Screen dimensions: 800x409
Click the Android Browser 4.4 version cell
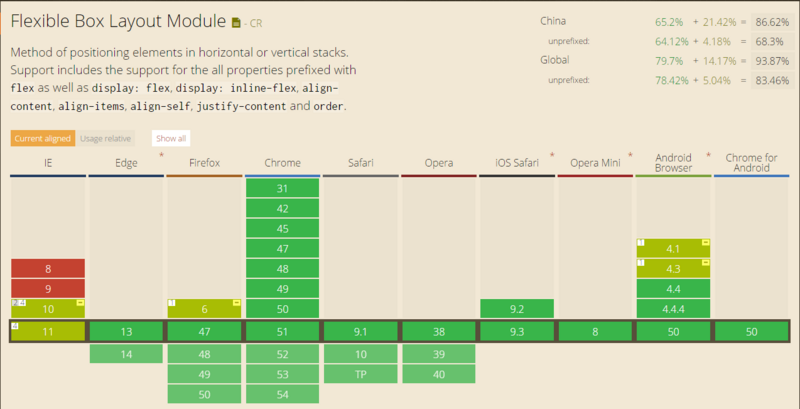point(673,289)
